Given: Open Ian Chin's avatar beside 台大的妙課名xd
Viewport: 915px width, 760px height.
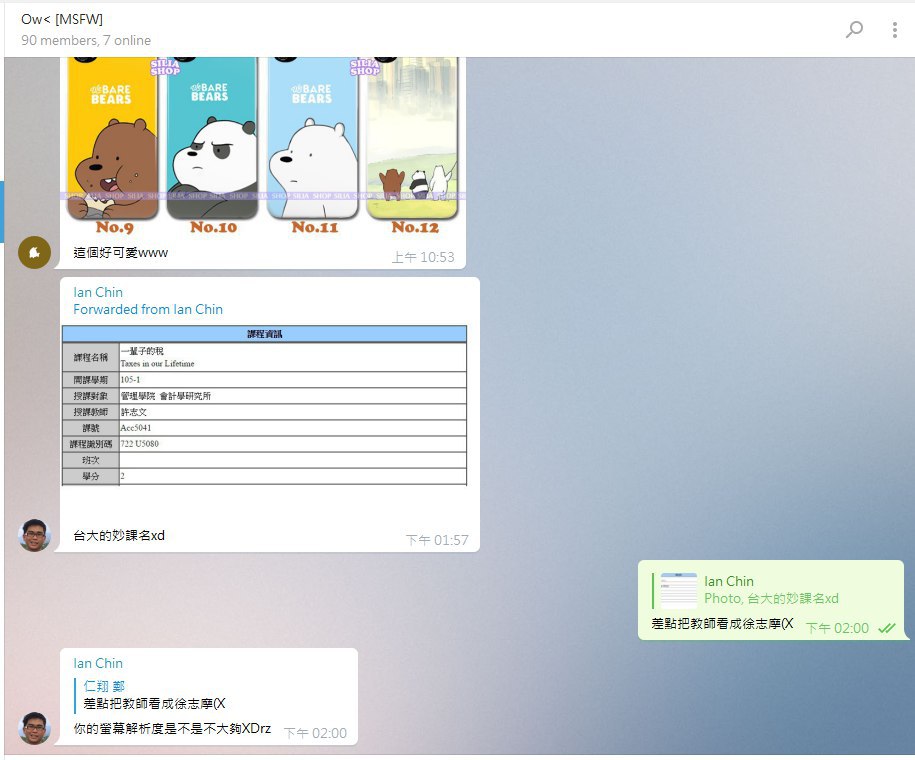Looking at the screenshot, I should pyautogui.click(x=34, y=535).
